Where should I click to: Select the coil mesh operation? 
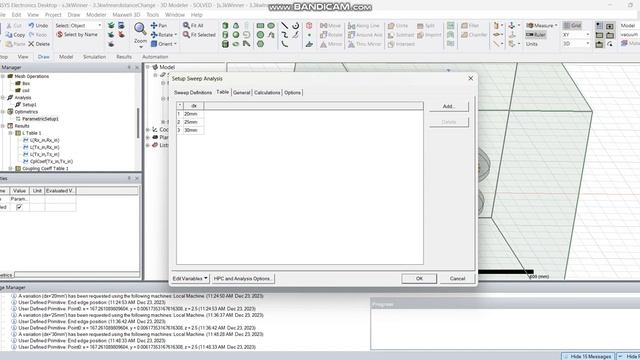(26, 90)
